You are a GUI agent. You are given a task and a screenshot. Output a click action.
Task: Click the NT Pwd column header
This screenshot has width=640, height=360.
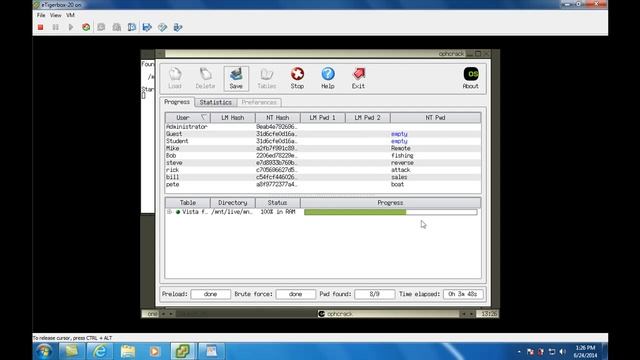click(436, 118)
